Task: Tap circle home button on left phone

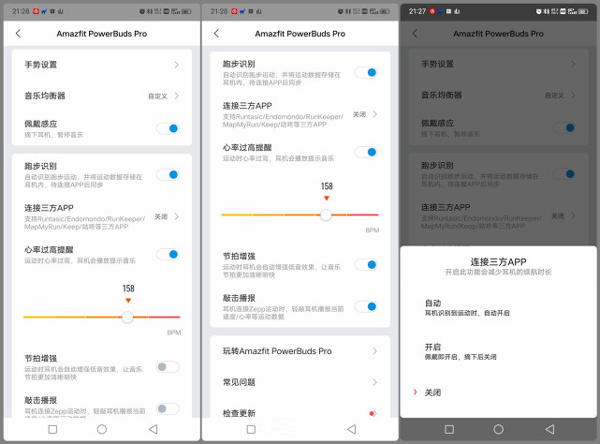Action: 102,429
